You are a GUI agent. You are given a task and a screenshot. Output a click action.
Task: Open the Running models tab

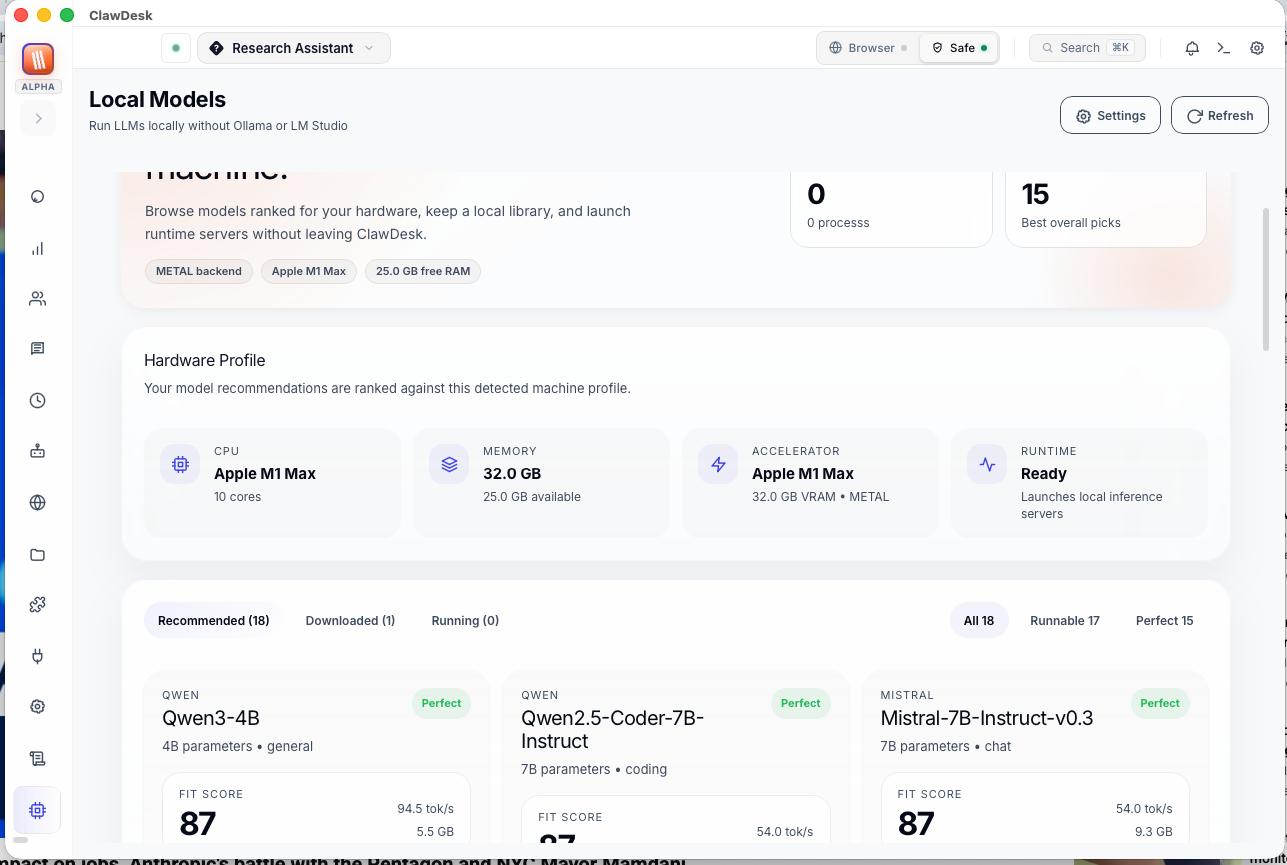click(x=464, y=620)
